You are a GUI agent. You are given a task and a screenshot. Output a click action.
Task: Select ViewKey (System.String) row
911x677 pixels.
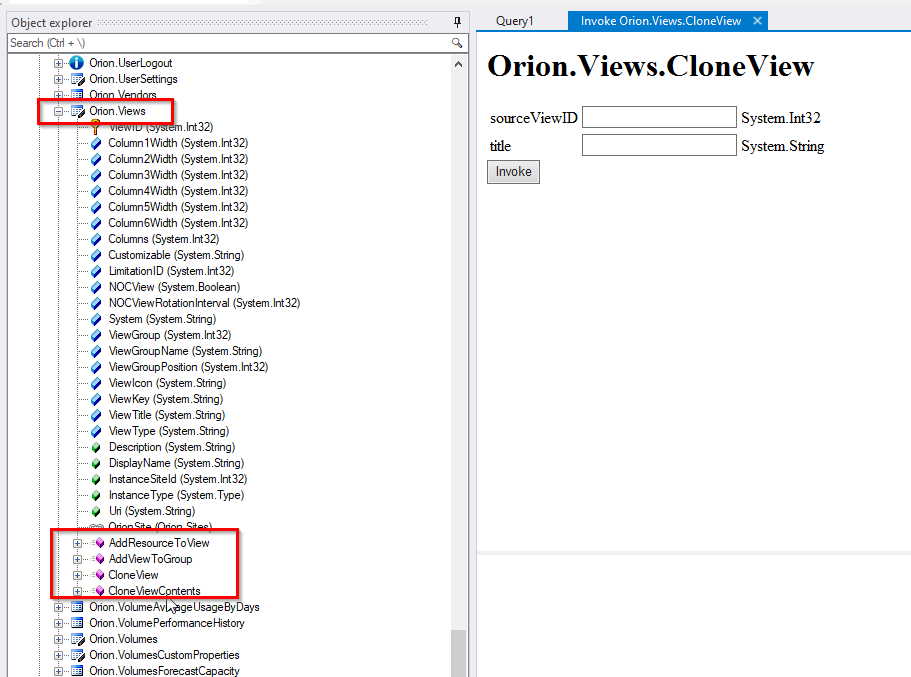coord(166,399)
